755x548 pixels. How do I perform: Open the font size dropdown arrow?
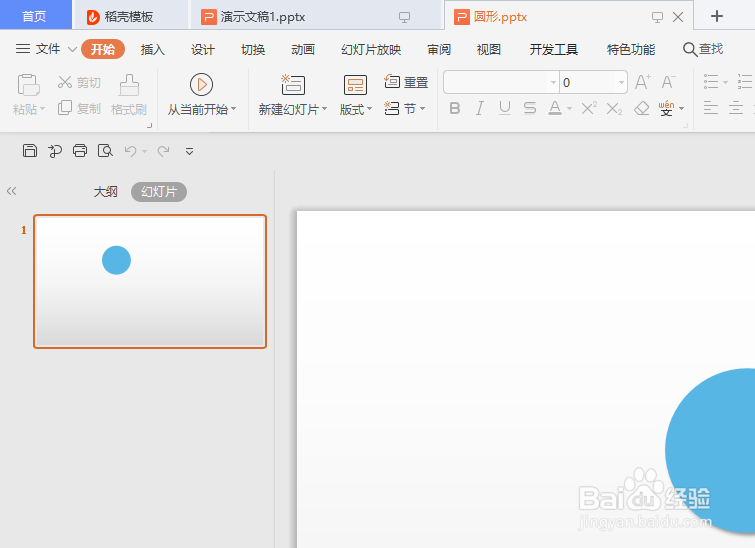point(621,82)
